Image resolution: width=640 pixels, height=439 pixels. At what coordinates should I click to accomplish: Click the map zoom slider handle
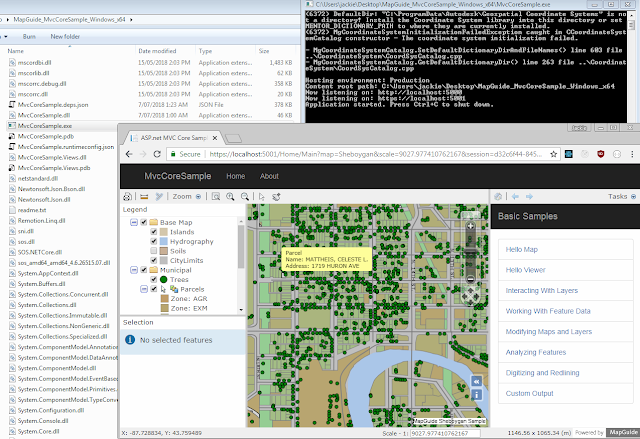coord(470,252)
